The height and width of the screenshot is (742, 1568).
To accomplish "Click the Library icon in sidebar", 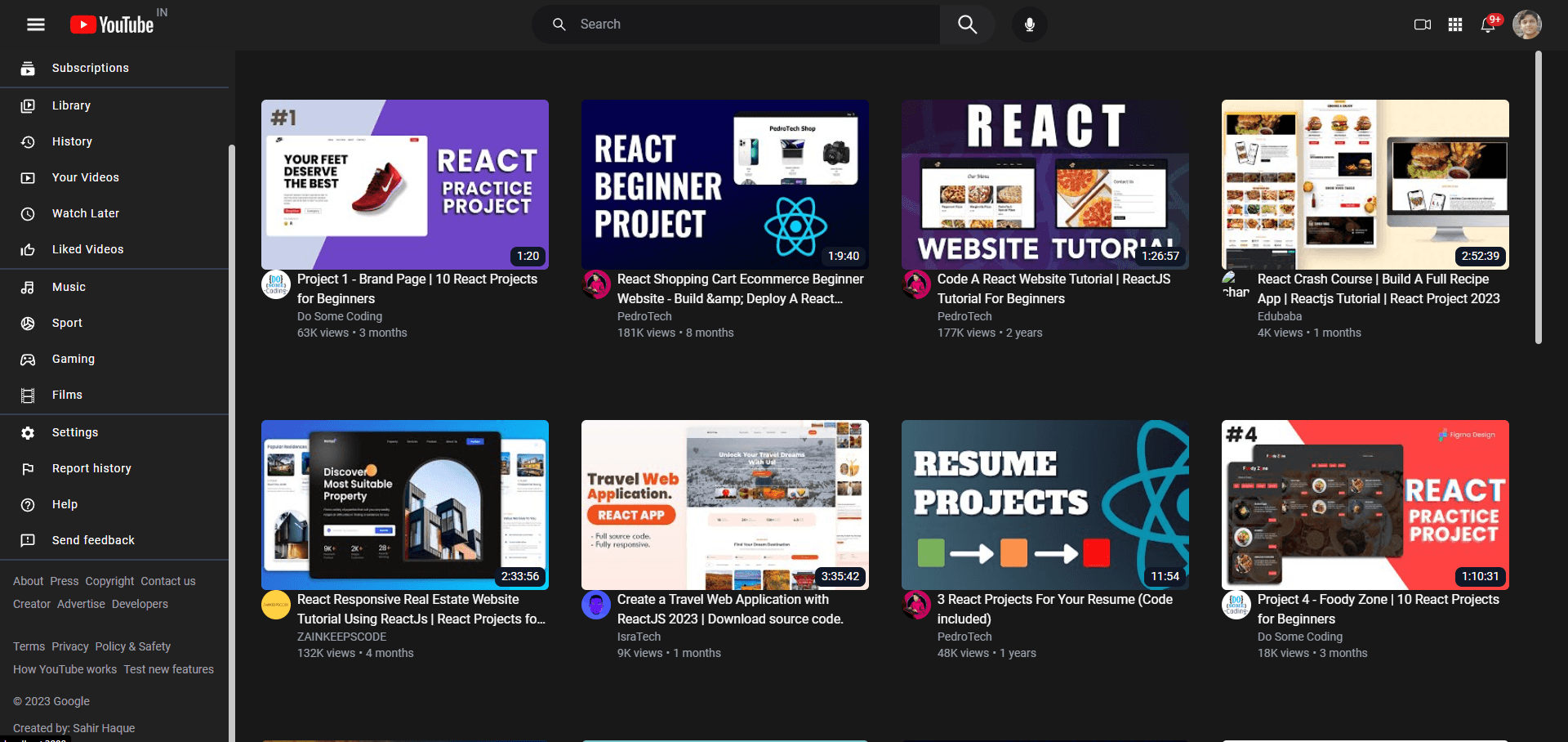I will pos(28,105).
